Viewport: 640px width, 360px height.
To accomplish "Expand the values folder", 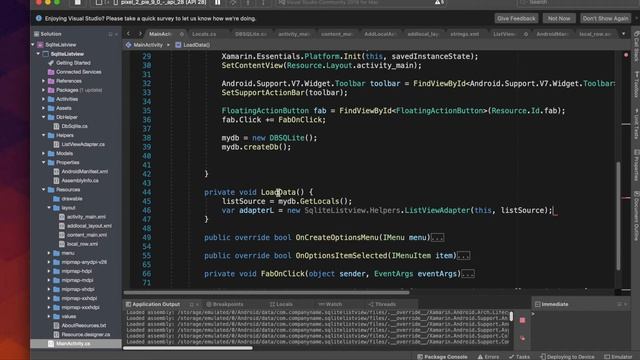I will [49, 316].
